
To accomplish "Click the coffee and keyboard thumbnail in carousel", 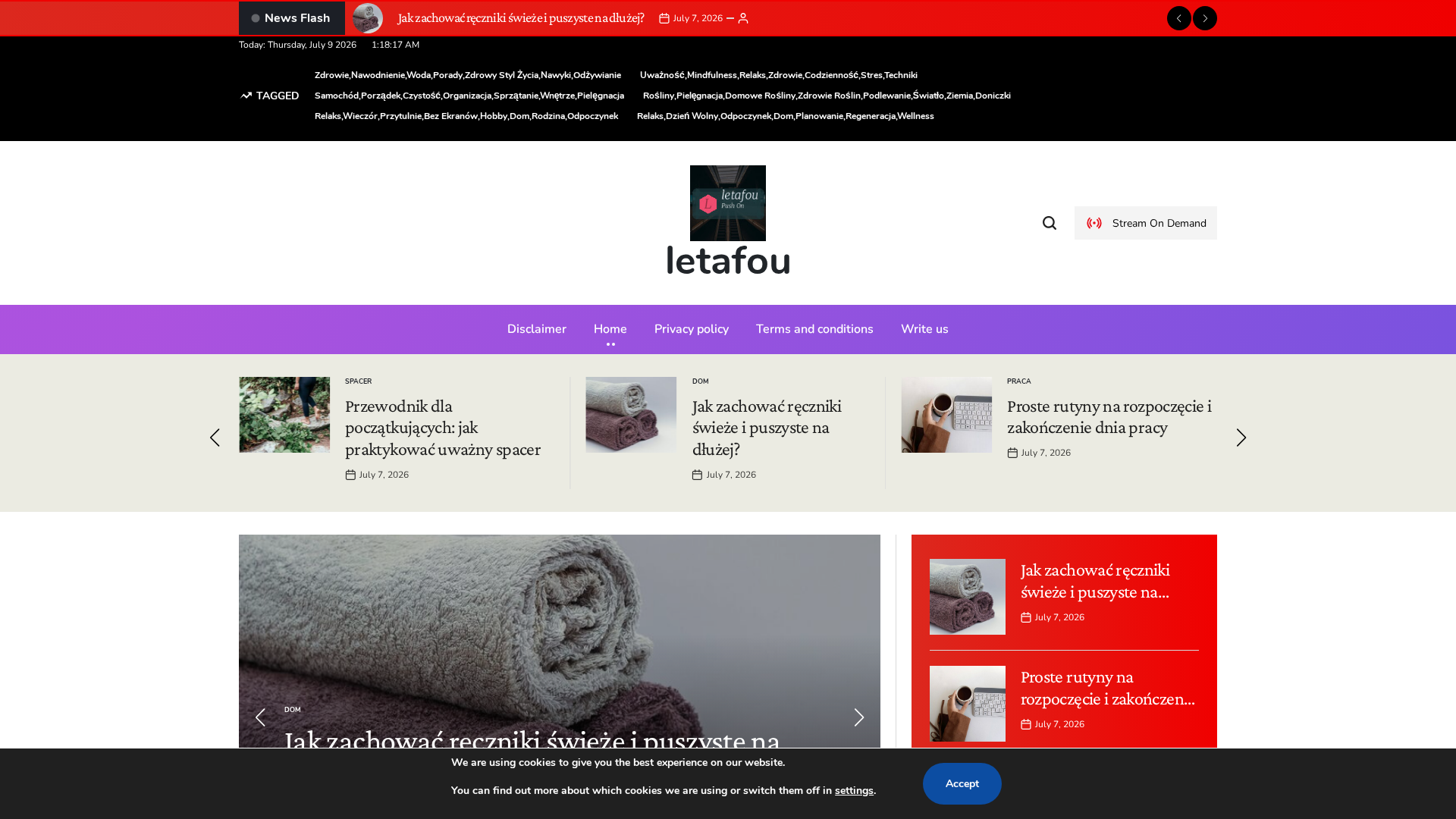I will coord(946,415).
